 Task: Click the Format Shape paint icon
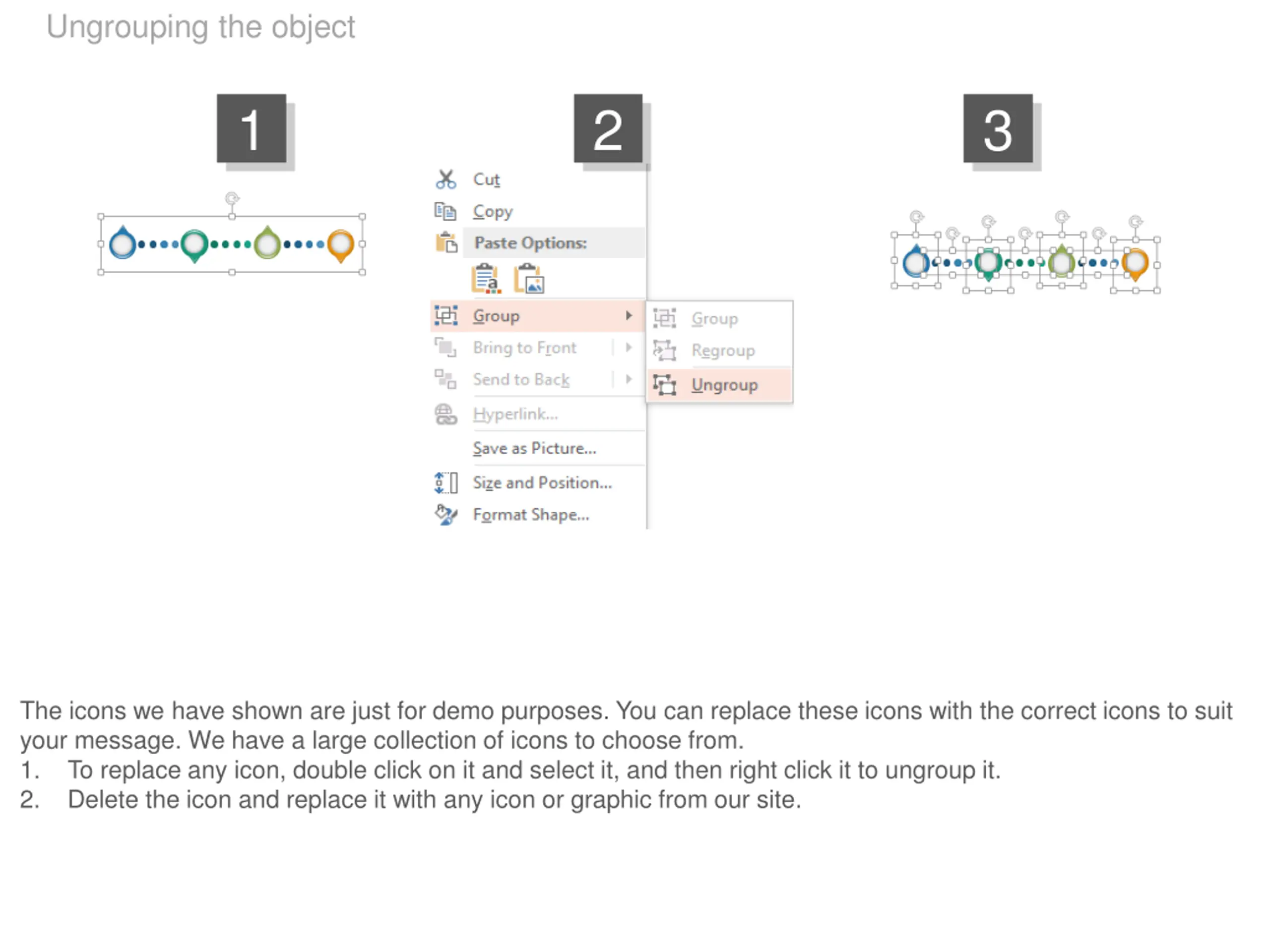click(445, 514)
